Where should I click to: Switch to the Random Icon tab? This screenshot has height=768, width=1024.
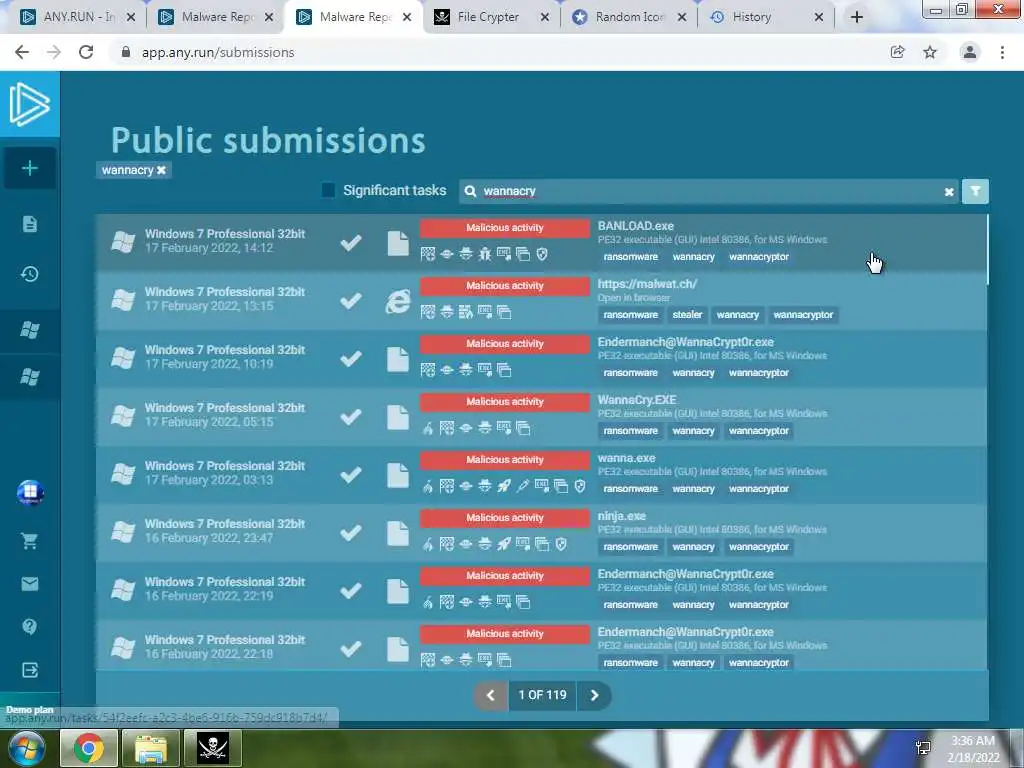pyautogui.click(x=628, y=17)
